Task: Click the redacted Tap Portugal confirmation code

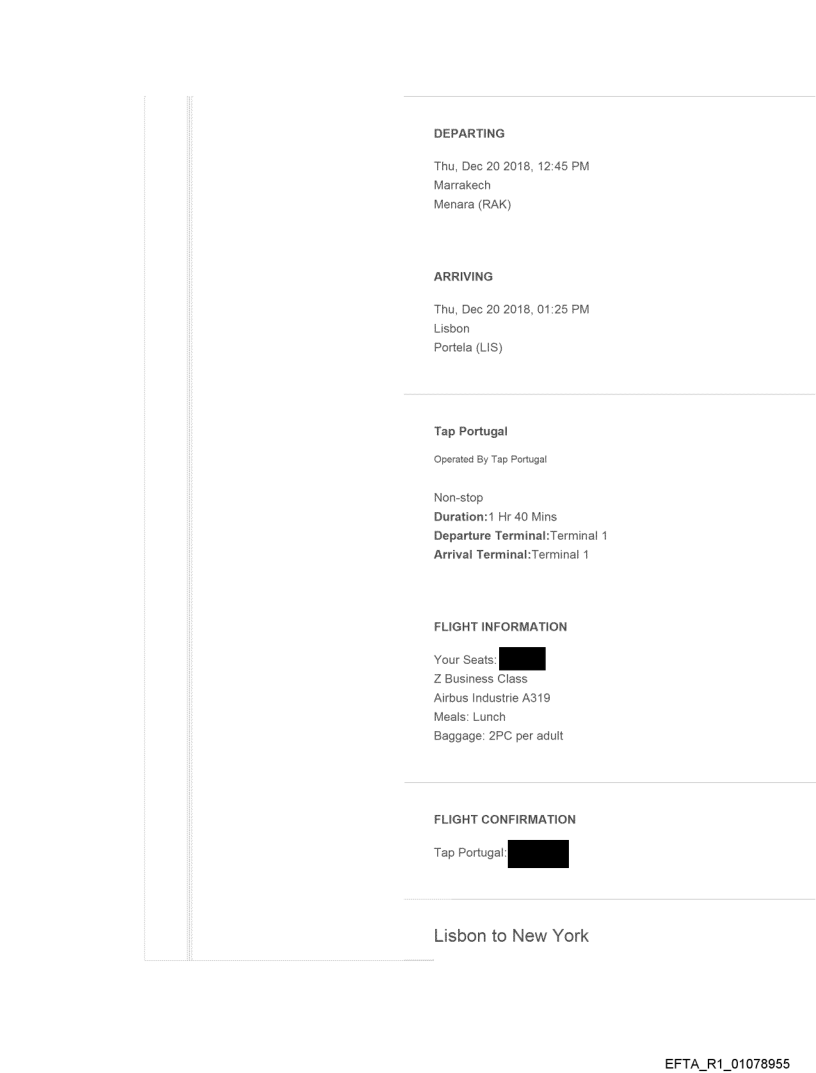Action: point(538,853)
